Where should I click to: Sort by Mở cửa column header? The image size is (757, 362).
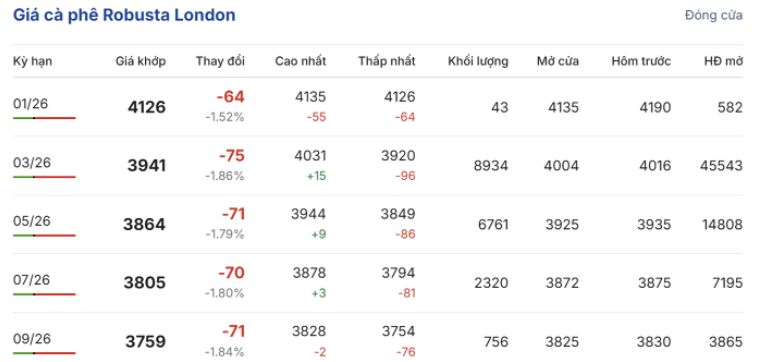[x=558, y=61]
